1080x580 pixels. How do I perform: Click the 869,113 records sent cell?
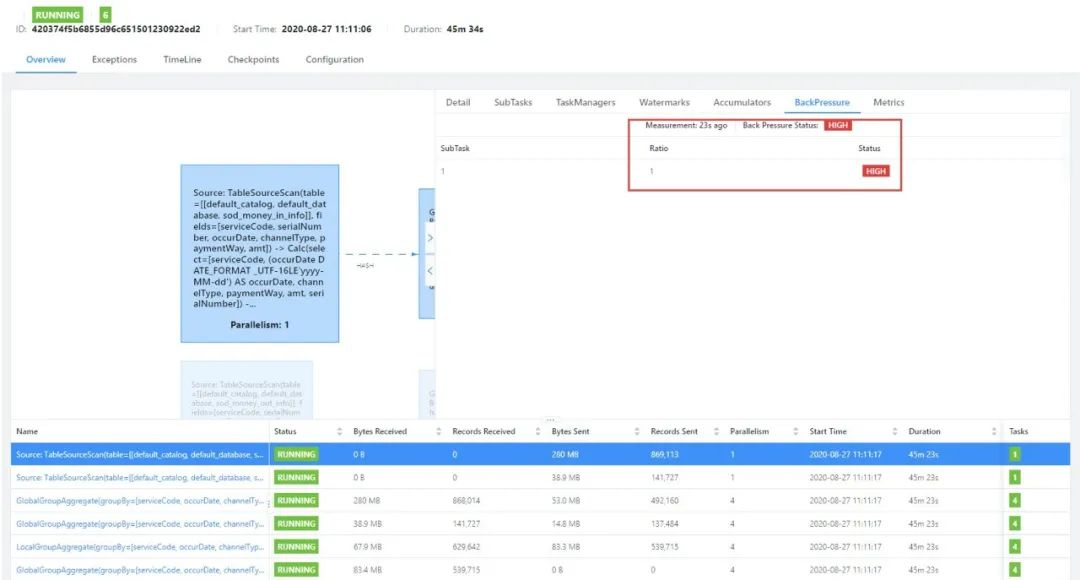(x=665, y=455)
